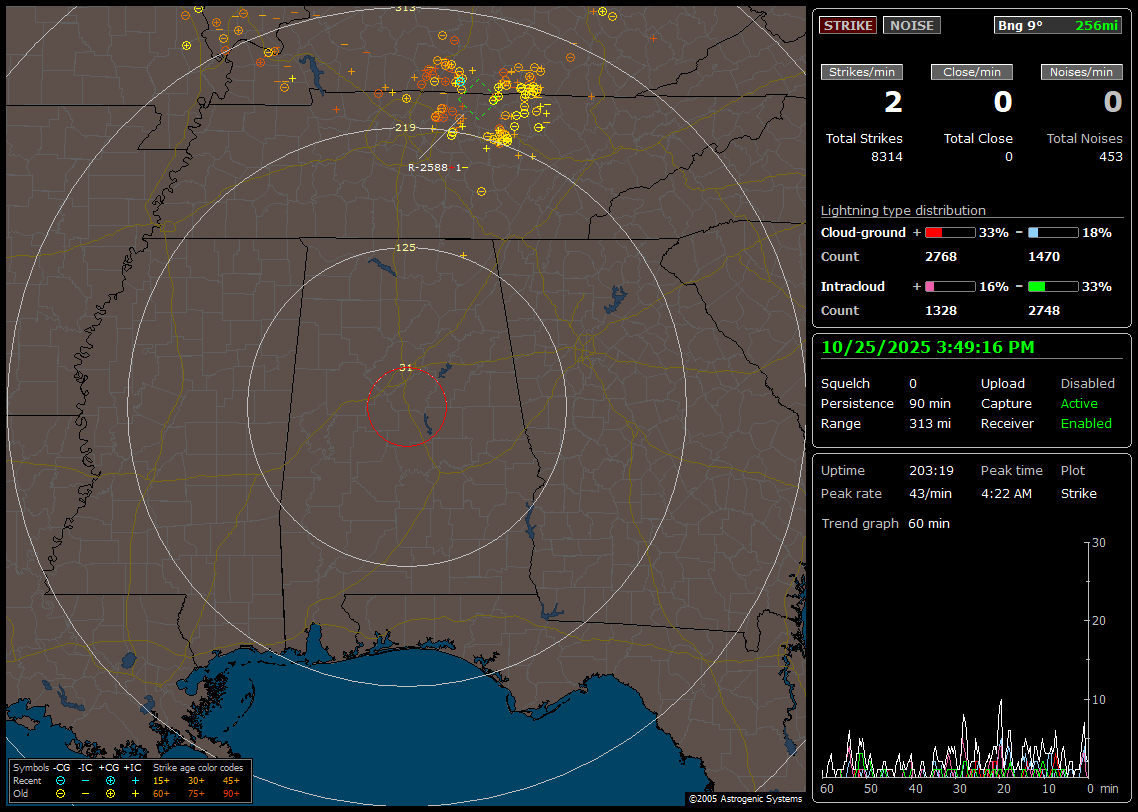Click the Recent -CG cyan symbol in legend
This screenshot has width=1138, height=812.
[61, 780]
